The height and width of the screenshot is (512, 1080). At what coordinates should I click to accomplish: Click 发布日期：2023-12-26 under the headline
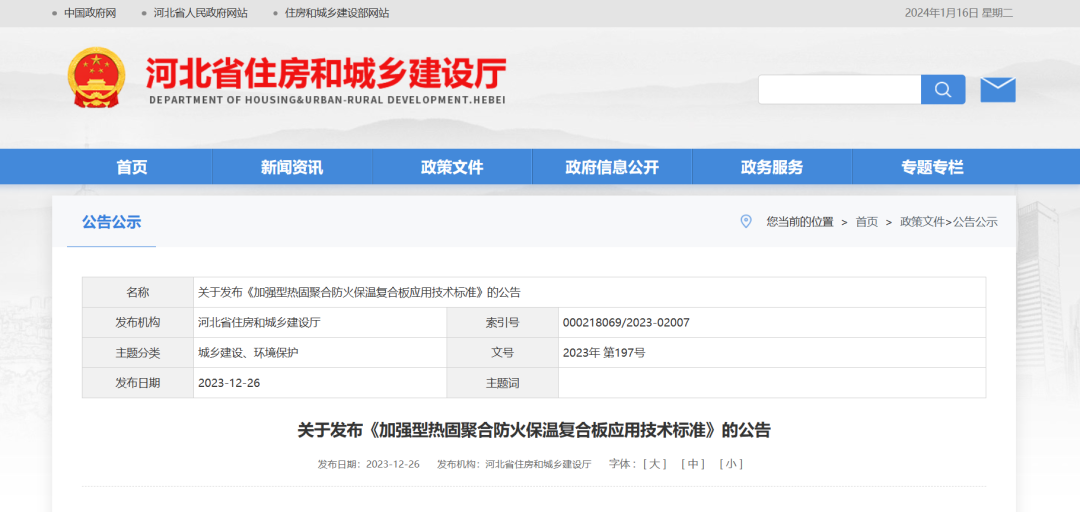pos(368,464)
